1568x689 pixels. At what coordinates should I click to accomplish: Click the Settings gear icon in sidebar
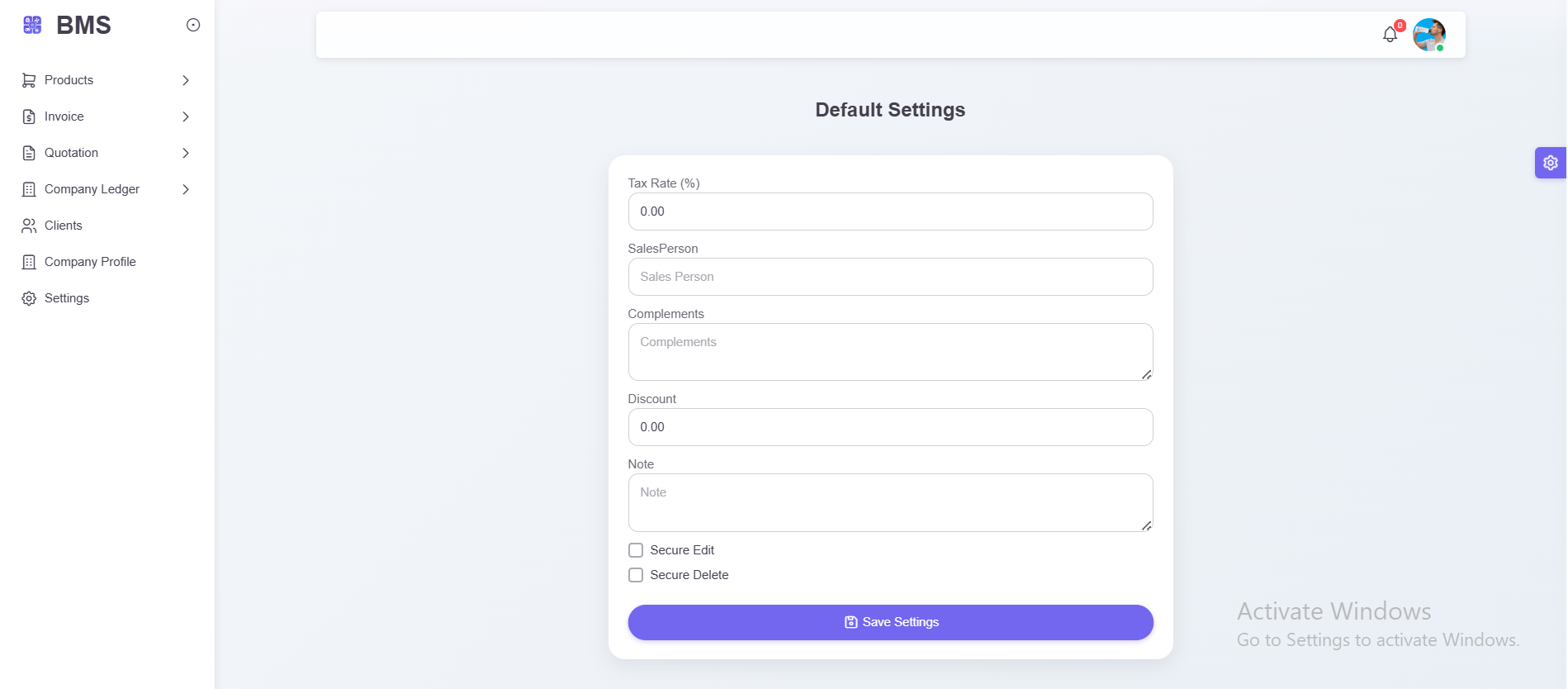(x=29, y=298)
